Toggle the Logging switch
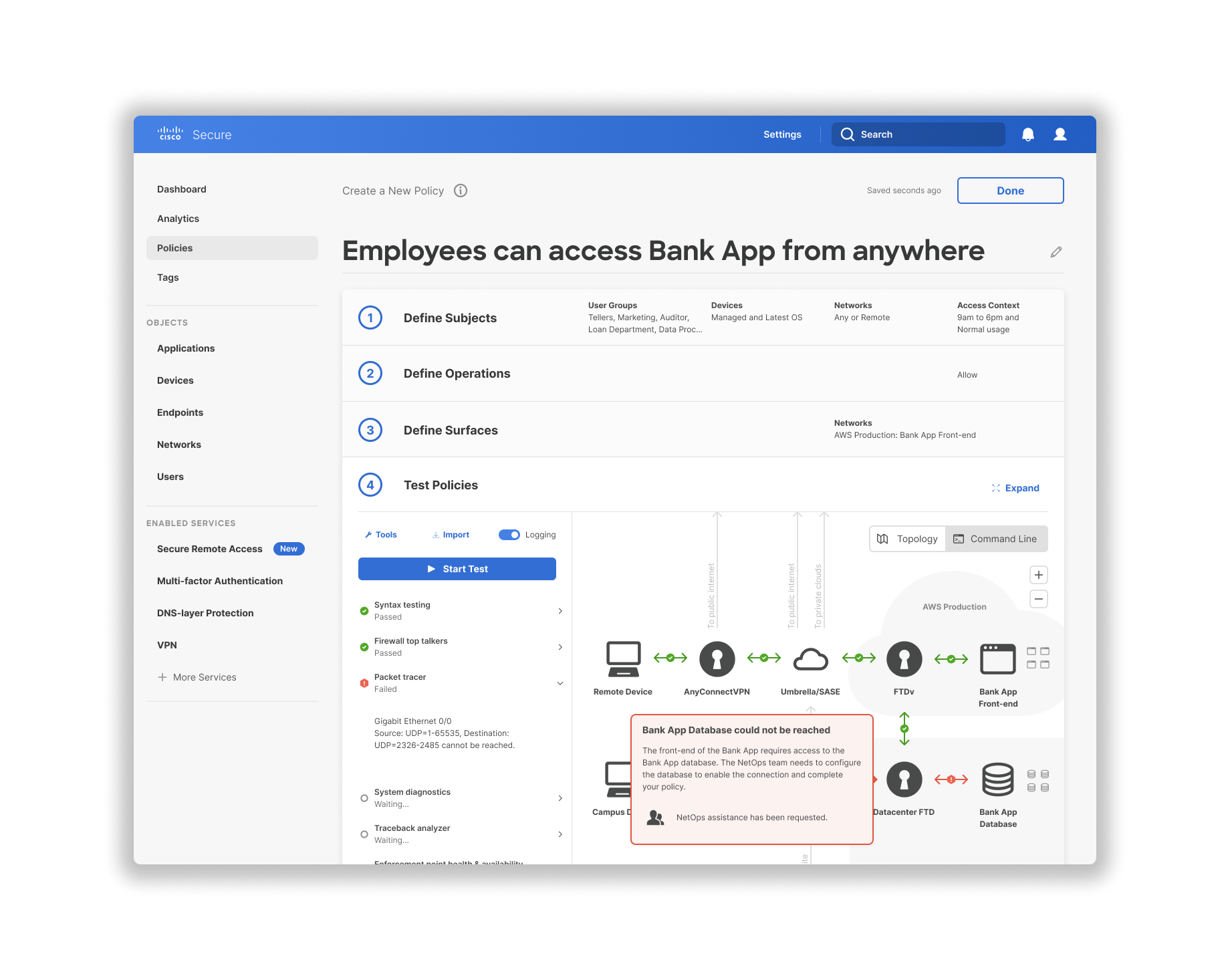1230x980 pixels. click(x=509, y=535)
